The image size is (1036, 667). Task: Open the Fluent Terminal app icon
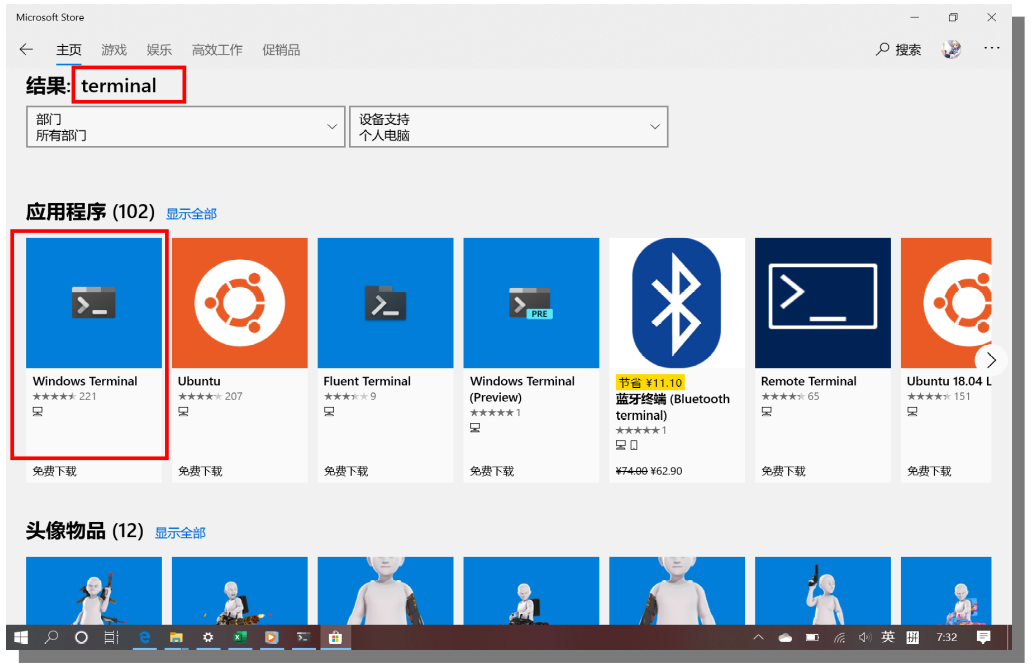pyautogui.click(x=385, y=303)
